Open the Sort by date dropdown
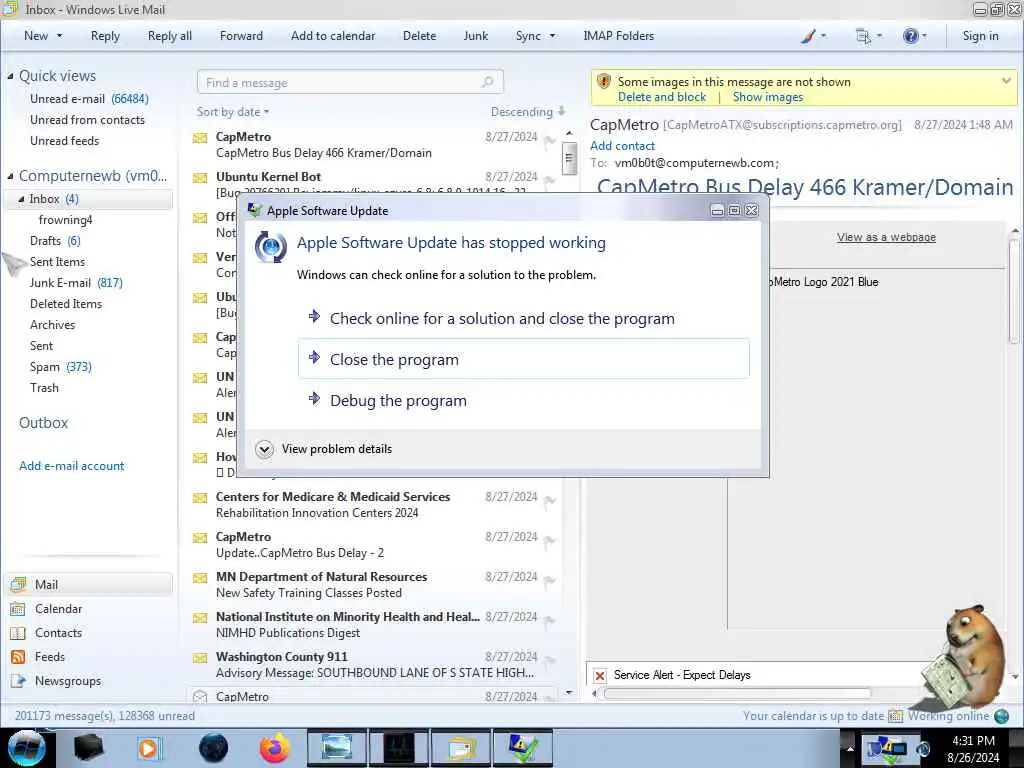Viewport: 1024px width, 768px height. pyautogui.click(x=233, y=112)
